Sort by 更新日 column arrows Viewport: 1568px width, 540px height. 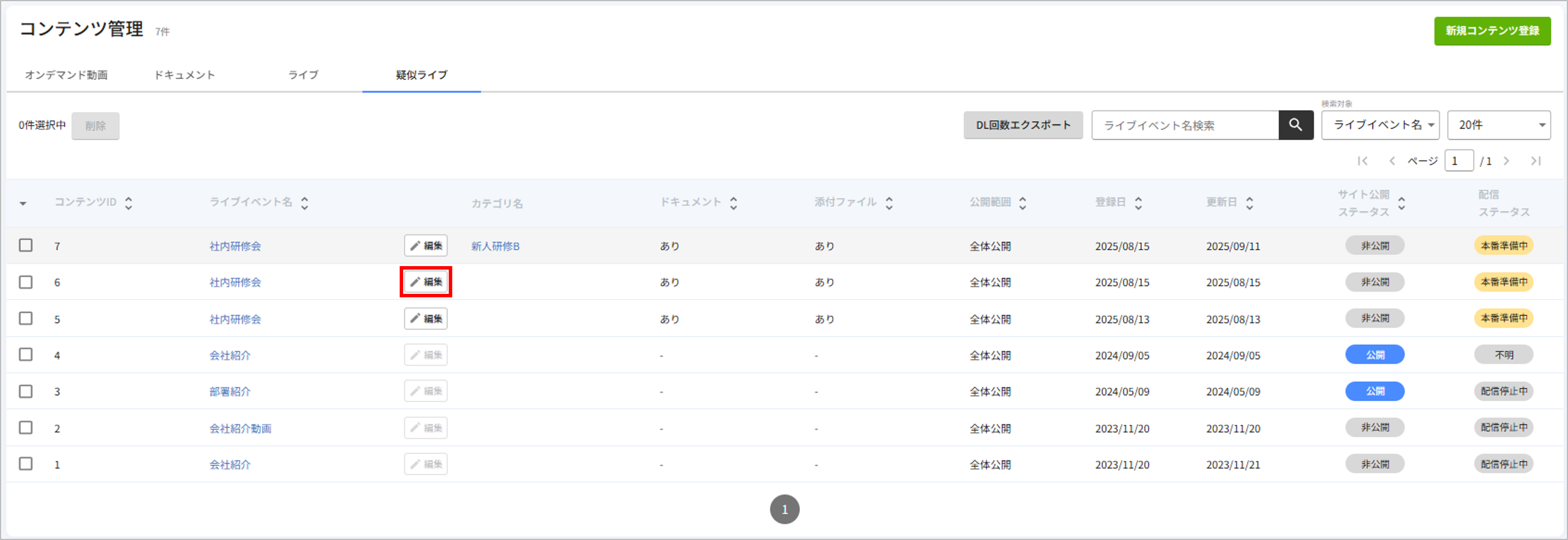[1250, 203]
